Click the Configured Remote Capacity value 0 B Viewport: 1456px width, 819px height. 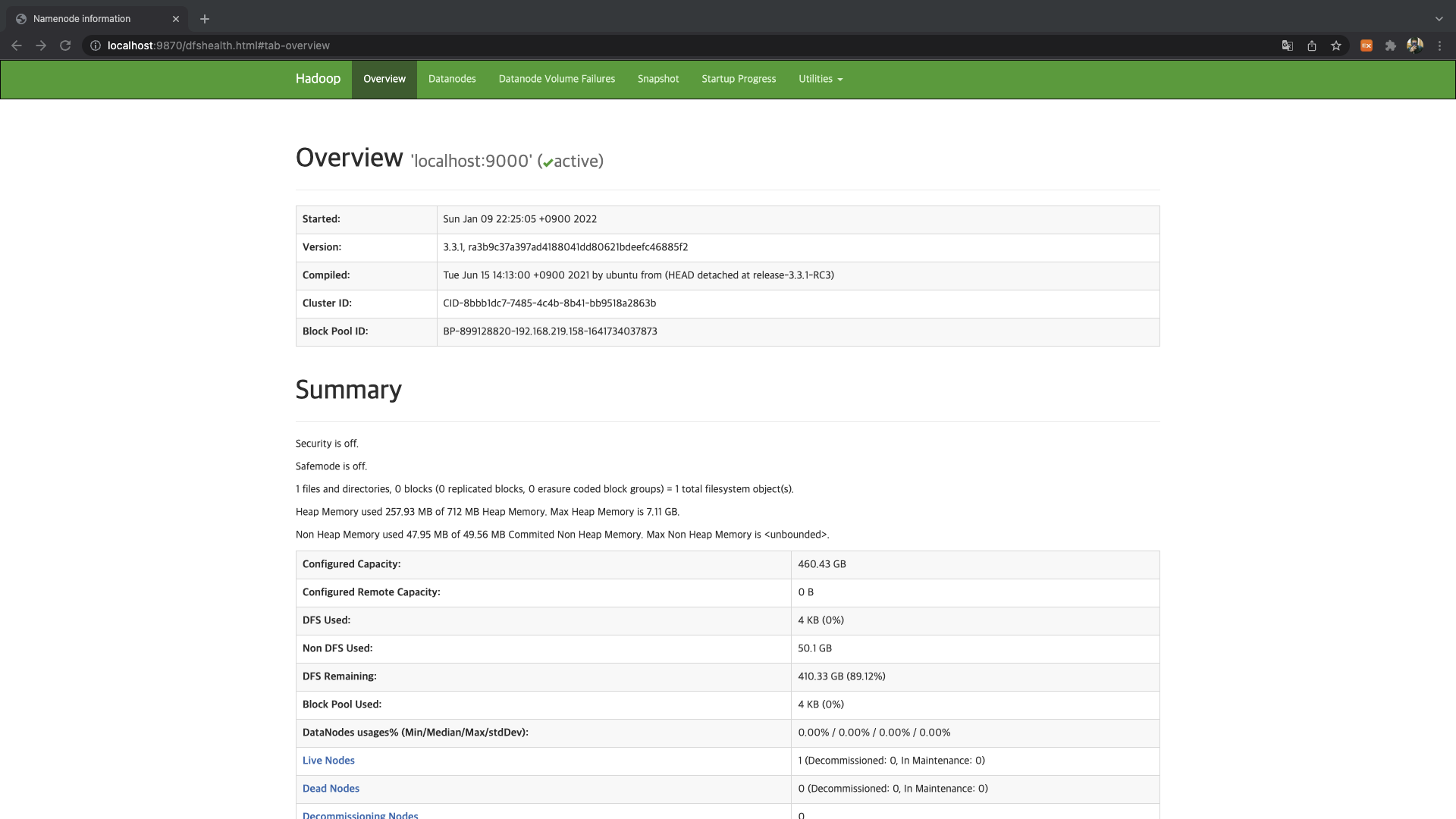click(806, 592)
